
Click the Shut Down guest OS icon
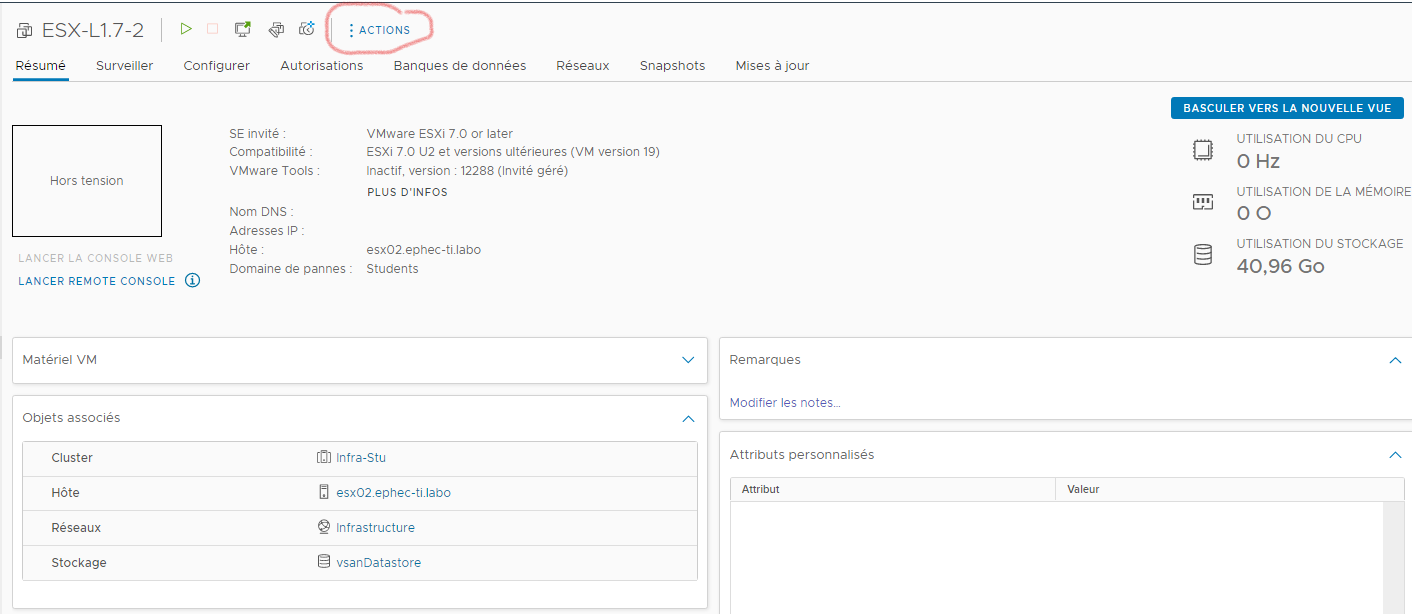pos(212,29)
